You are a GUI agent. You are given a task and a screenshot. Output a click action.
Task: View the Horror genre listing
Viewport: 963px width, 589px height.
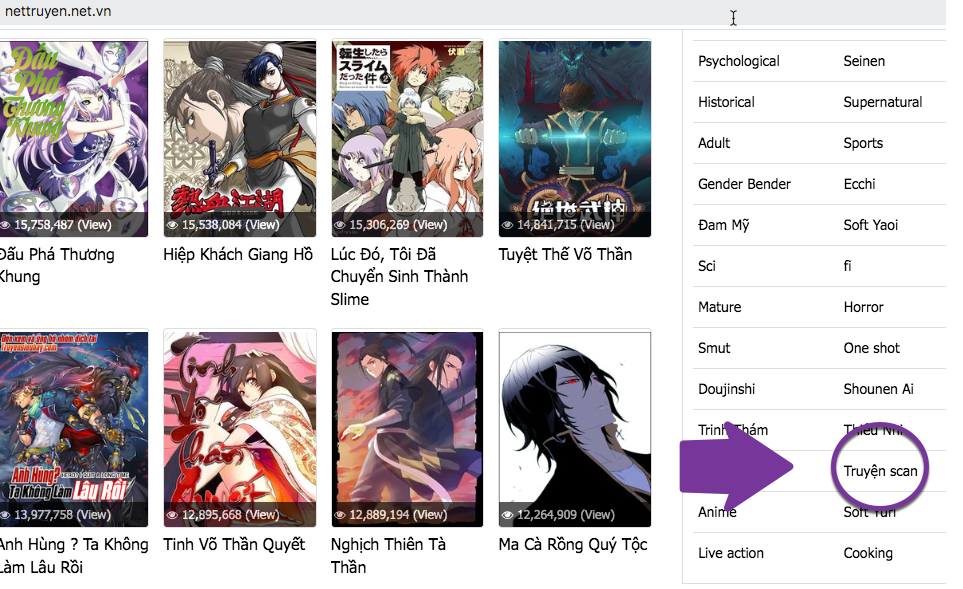(864, 307)
